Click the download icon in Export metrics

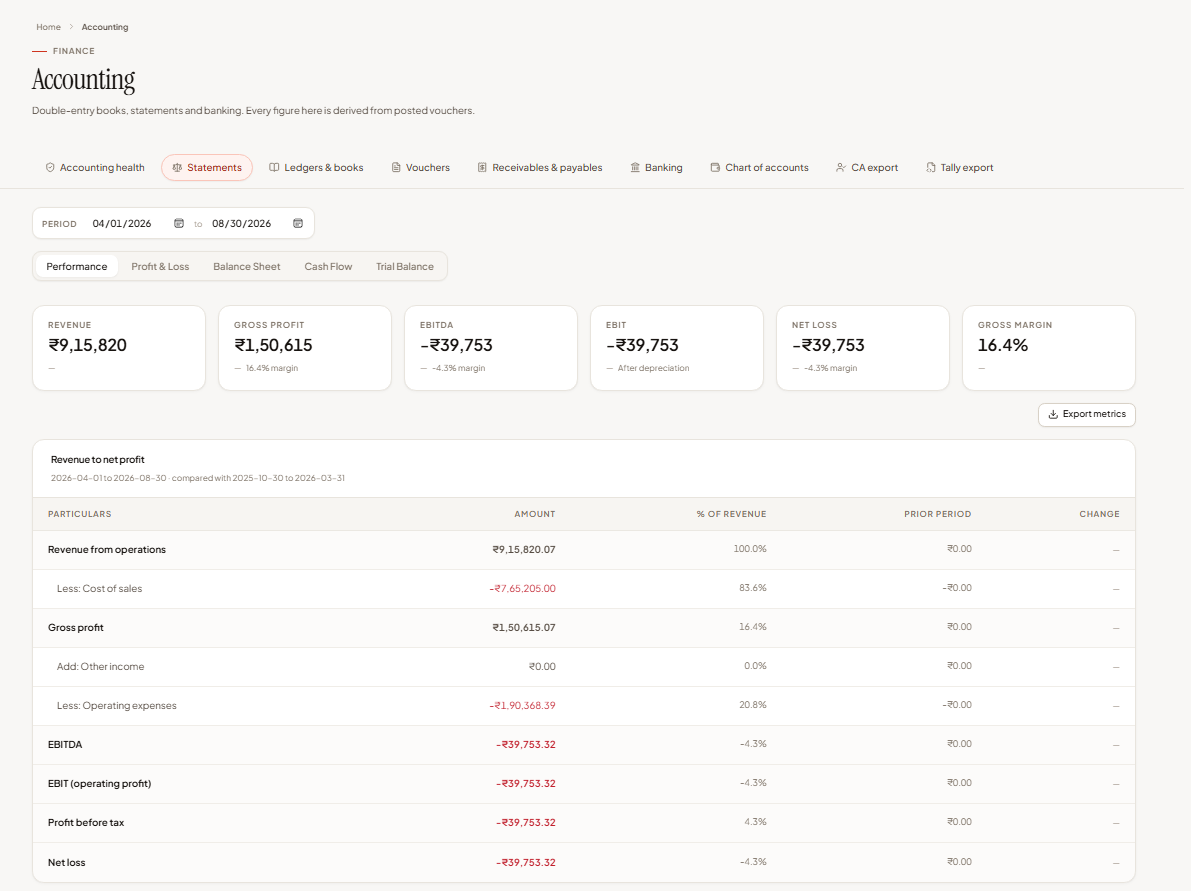(1053, 415)
